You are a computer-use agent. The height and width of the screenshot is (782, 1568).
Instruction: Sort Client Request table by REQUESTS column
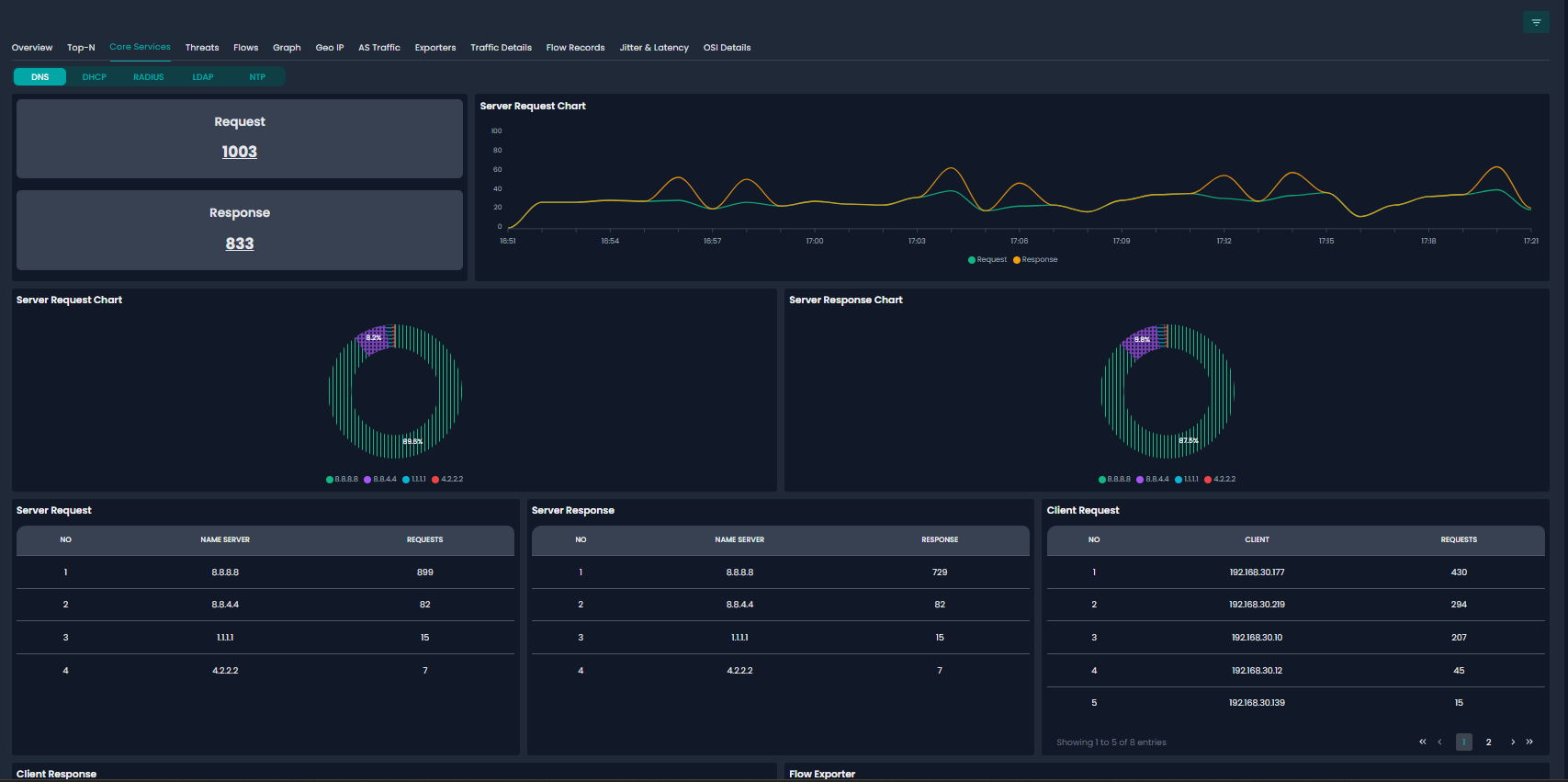tap(1459, 540)
